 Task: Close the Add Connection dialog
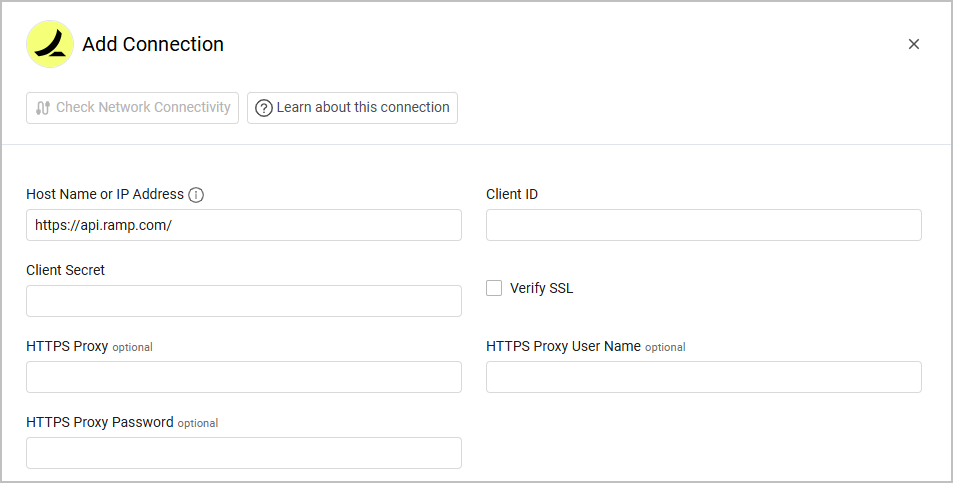[913, 44]
